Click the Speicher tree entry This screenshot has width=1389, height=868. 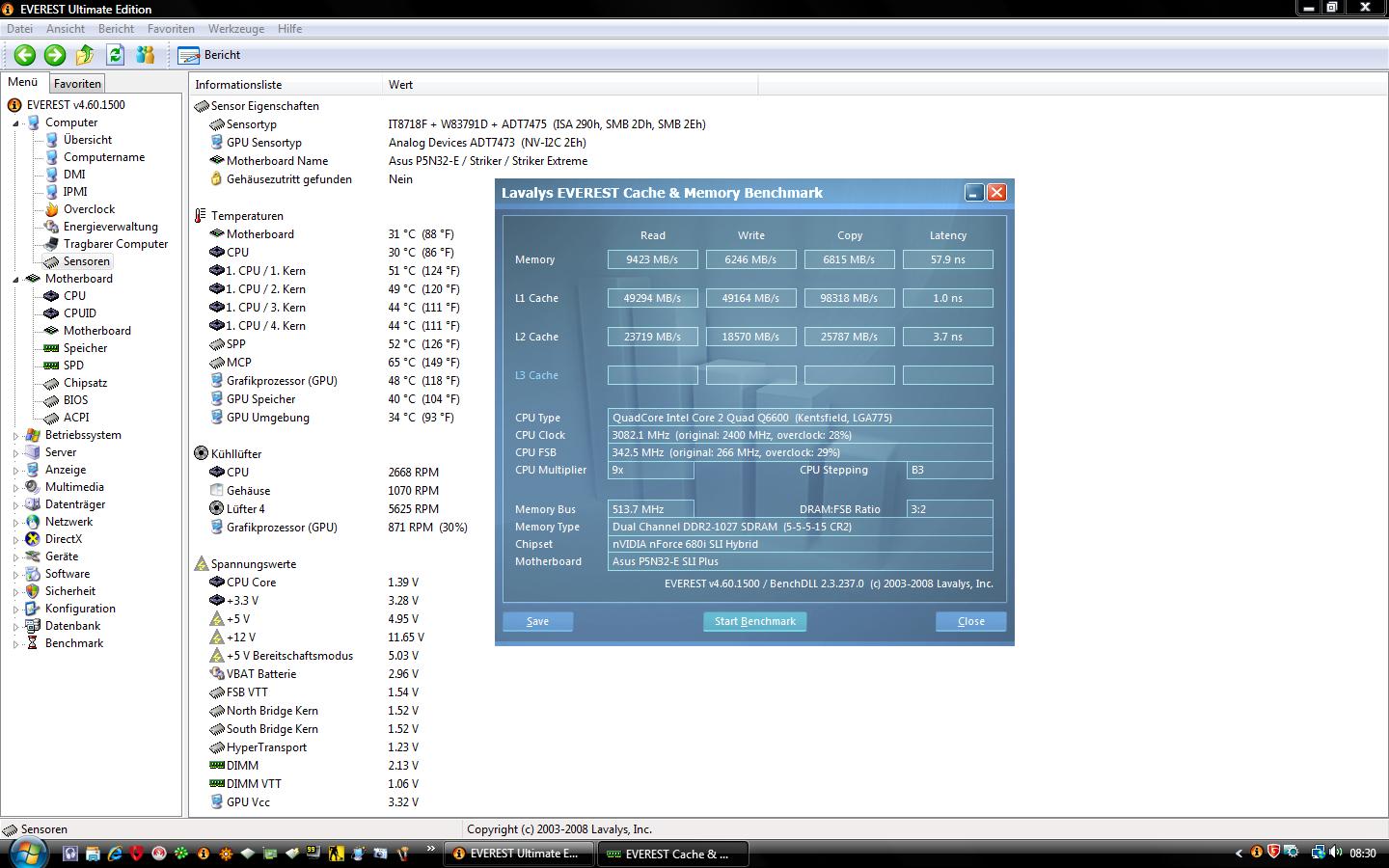point(85,348)
